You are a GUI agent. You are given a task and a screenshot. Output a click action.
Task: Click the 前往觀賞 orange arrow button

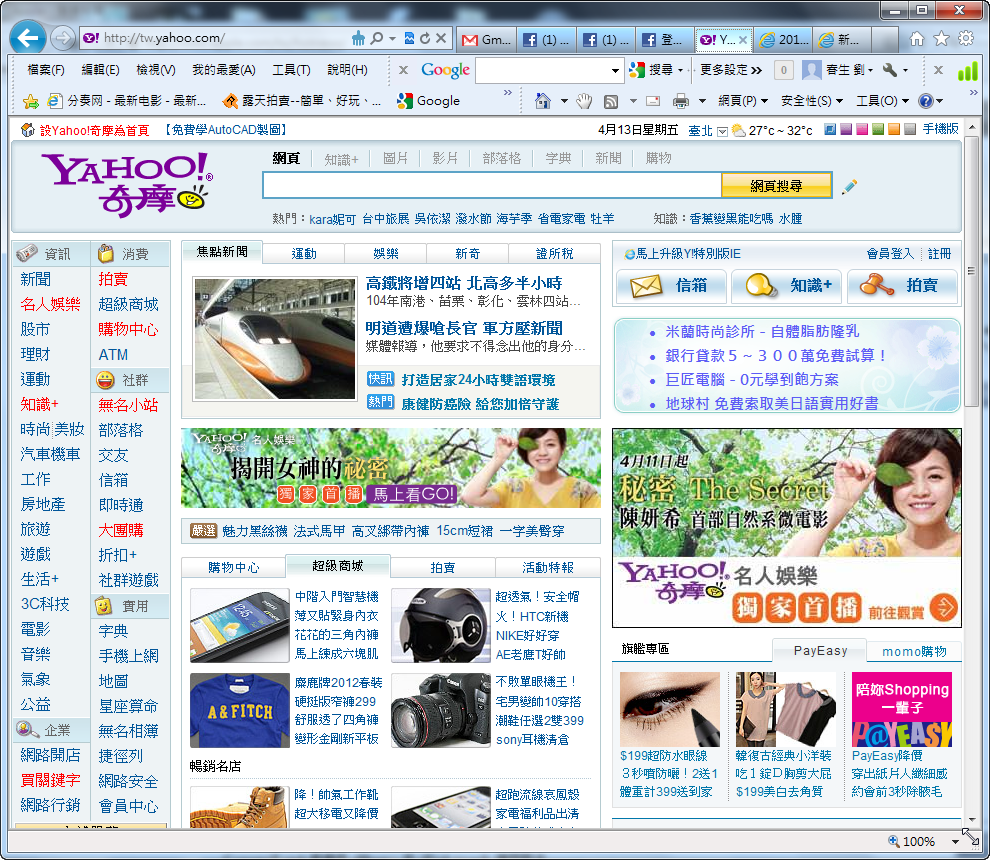click(943, 608)
